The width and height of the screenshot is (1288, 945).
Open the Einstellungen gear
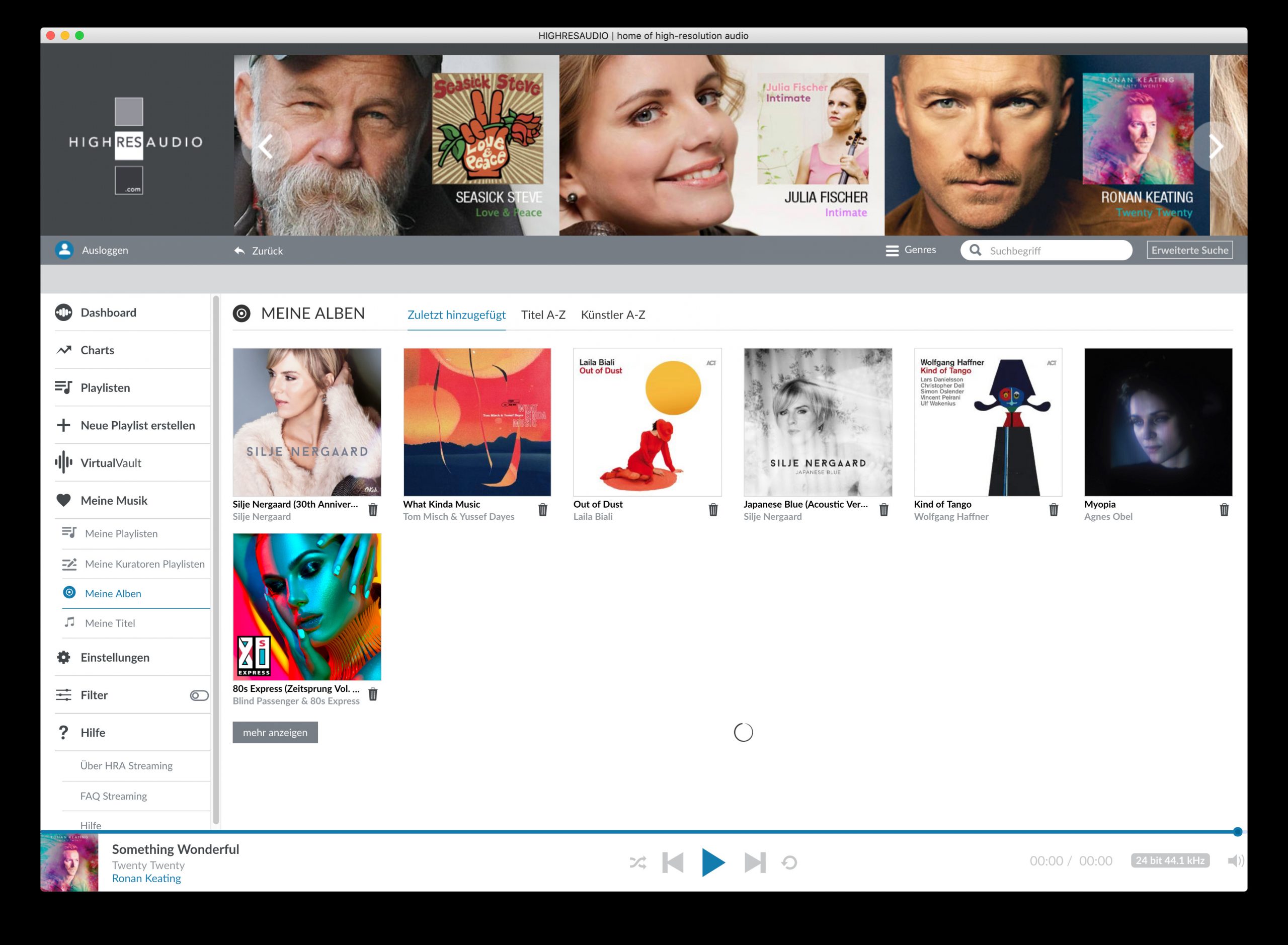[63, 657]
